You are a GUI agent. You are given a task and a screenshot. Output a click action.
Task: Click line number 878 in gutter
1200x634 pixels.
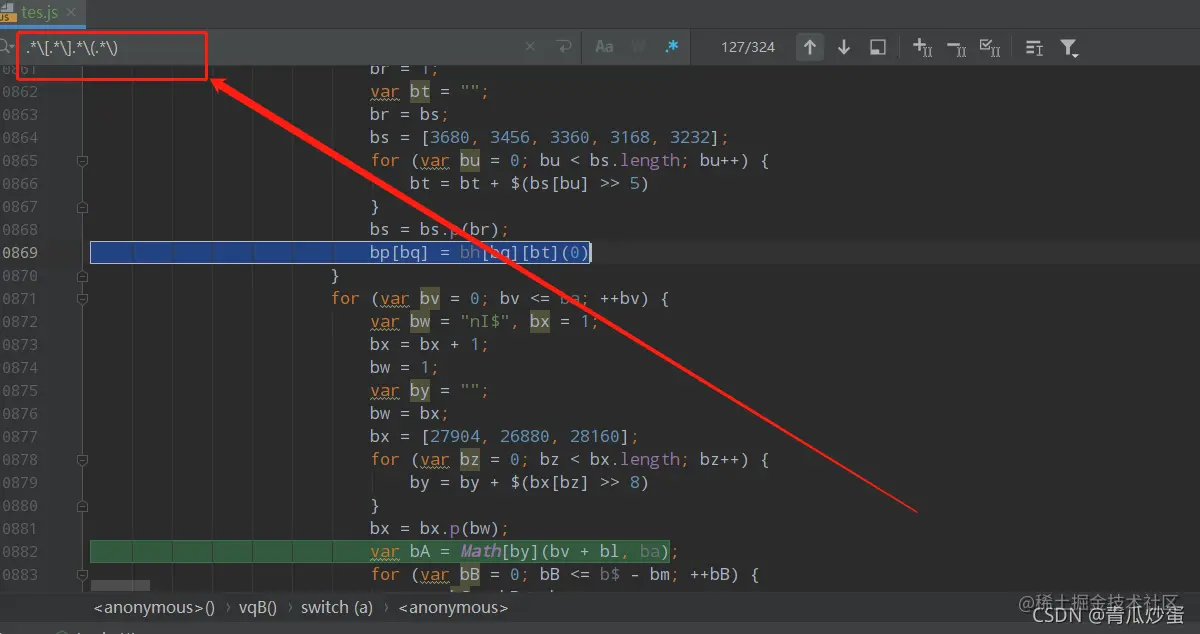(x=19, y=459)
